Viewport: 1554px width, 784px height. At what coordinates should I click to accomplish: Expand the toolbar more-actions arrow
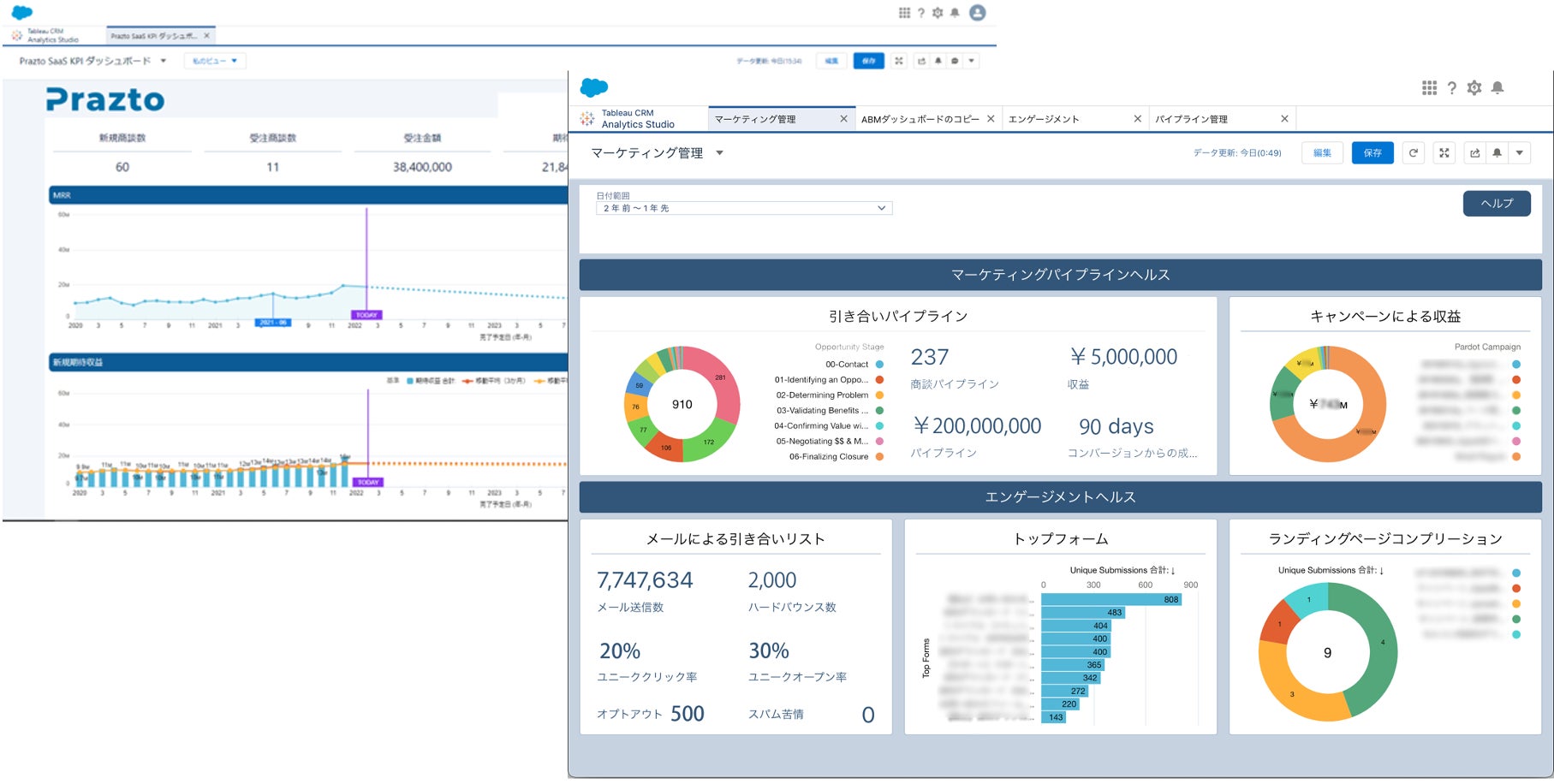pyautogui.click(x=1520, y=153)
